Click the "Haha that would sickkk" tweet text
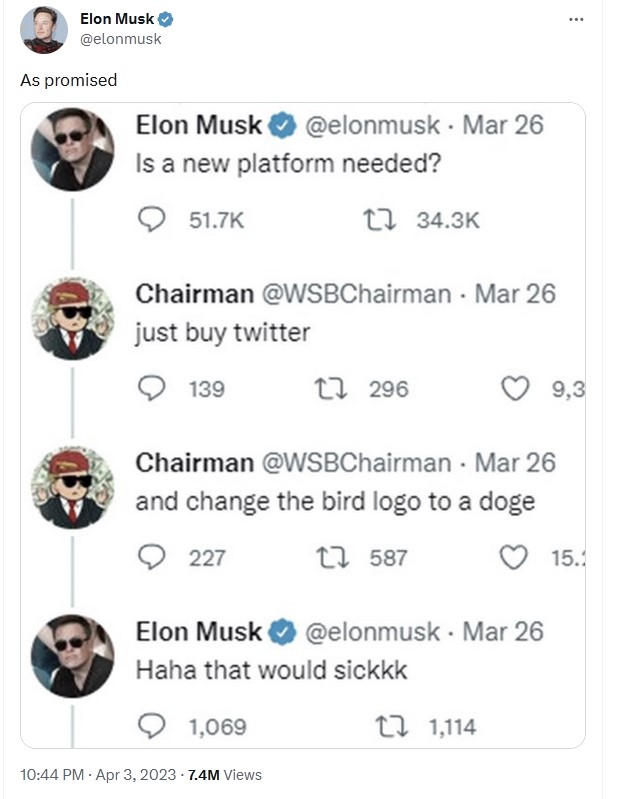The width and height of the screenshot is (619, 799). pos(271,669)
